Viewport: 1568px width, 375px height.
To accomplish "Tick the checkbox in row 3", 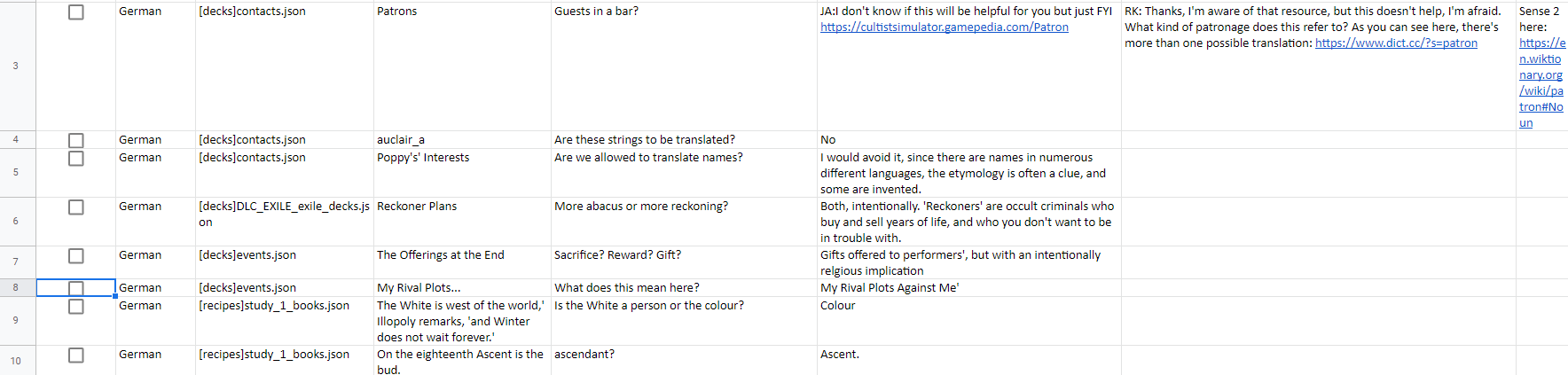I will tap(76, 12).
